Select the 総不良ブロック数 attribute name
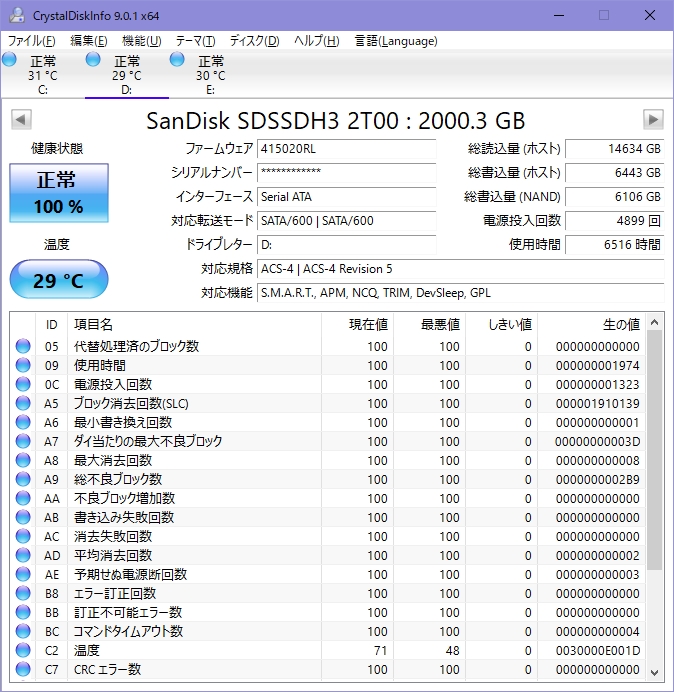 tap(118, 479)
